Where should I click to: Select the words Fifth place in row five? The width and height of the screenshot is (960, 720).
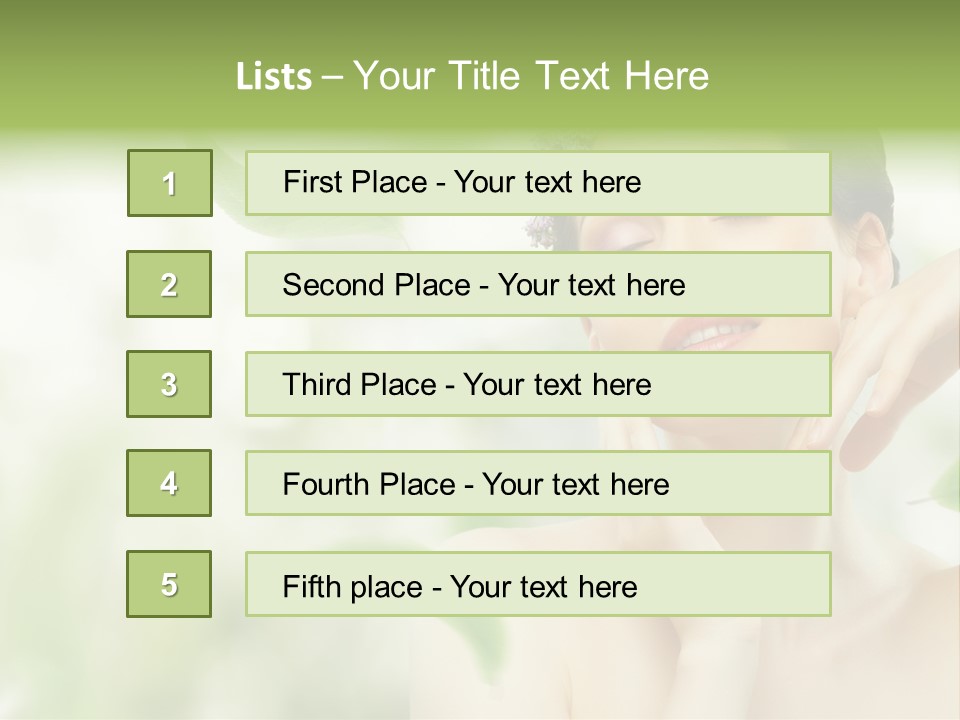click(x=355, y=586)
